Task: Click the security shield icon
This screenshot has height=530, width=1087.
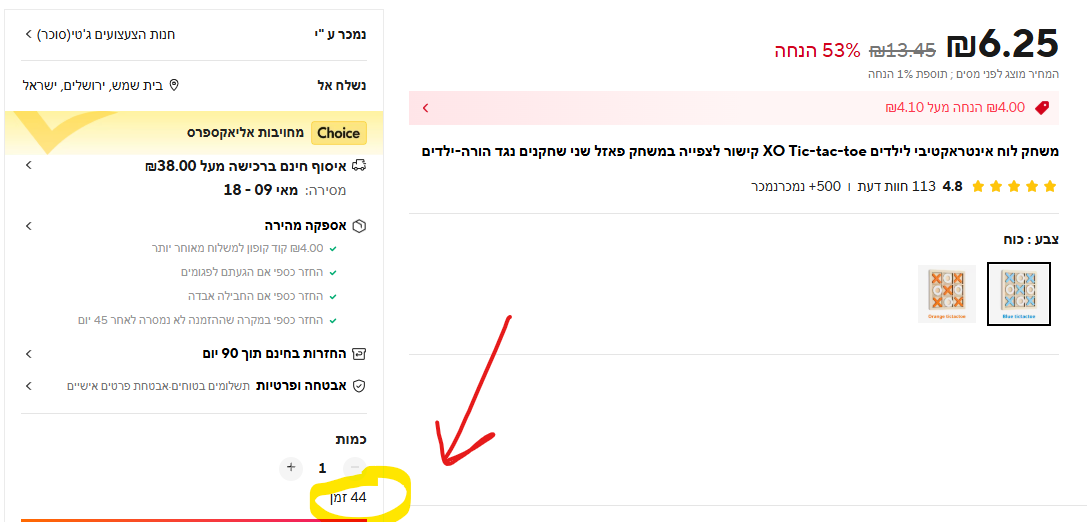Action: (x=359, y=386)
